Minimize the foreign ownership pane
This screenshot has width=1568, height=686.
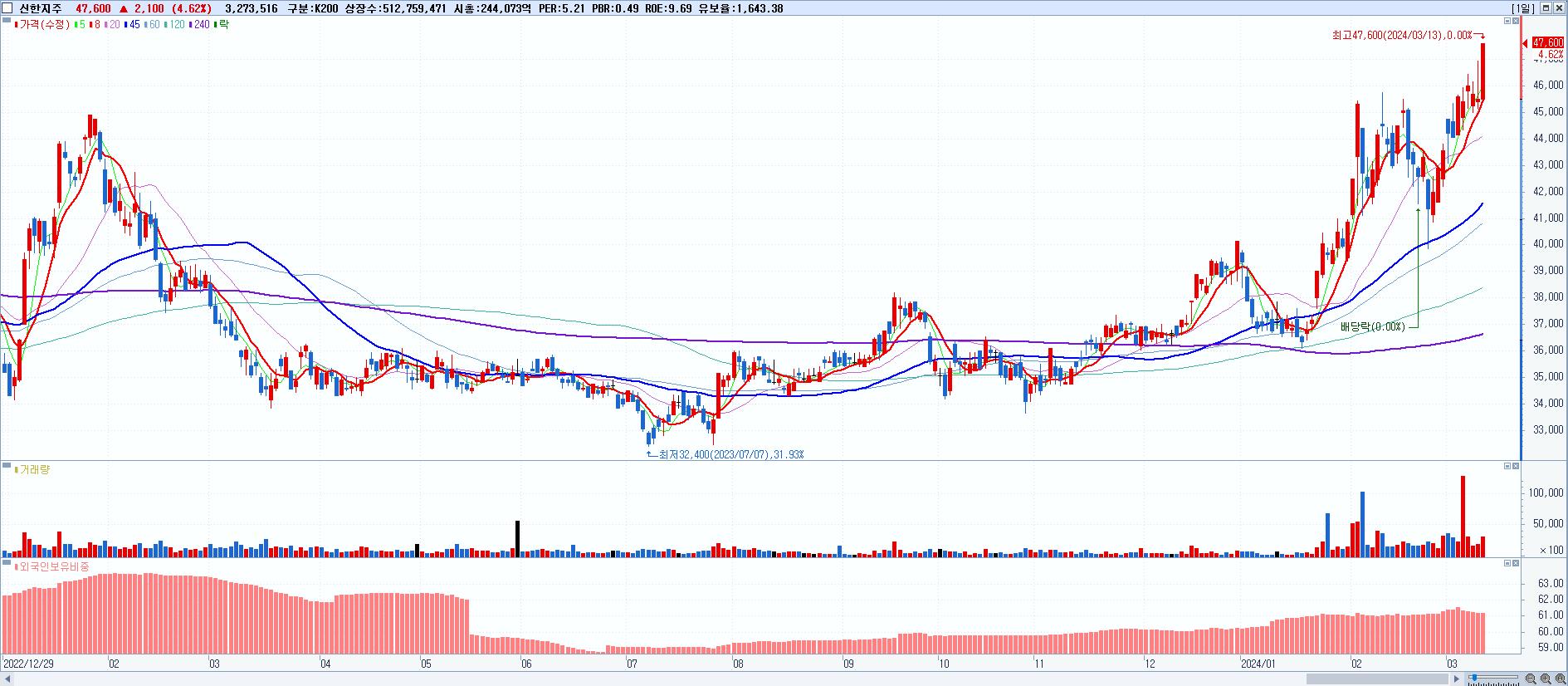pyautogui.click(x=1507, y=563)
